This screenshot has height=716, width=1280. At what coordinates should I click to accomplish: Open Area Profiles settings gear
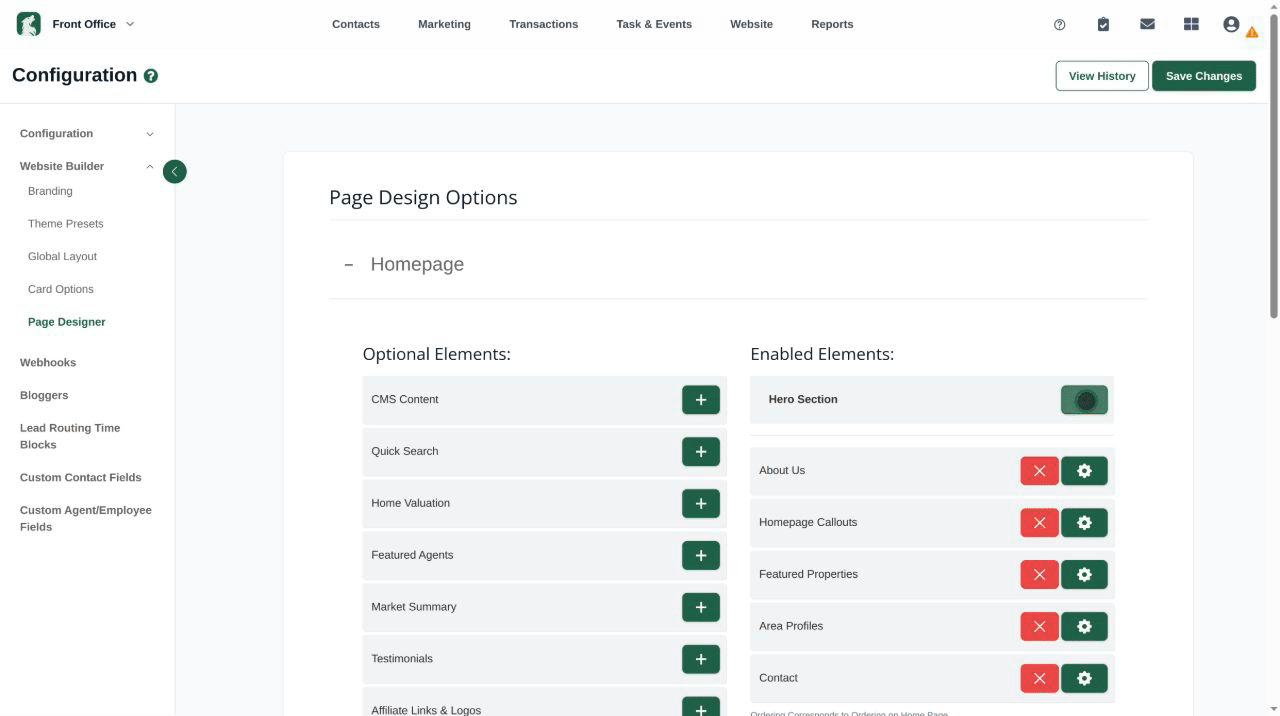click(1084, 626)
